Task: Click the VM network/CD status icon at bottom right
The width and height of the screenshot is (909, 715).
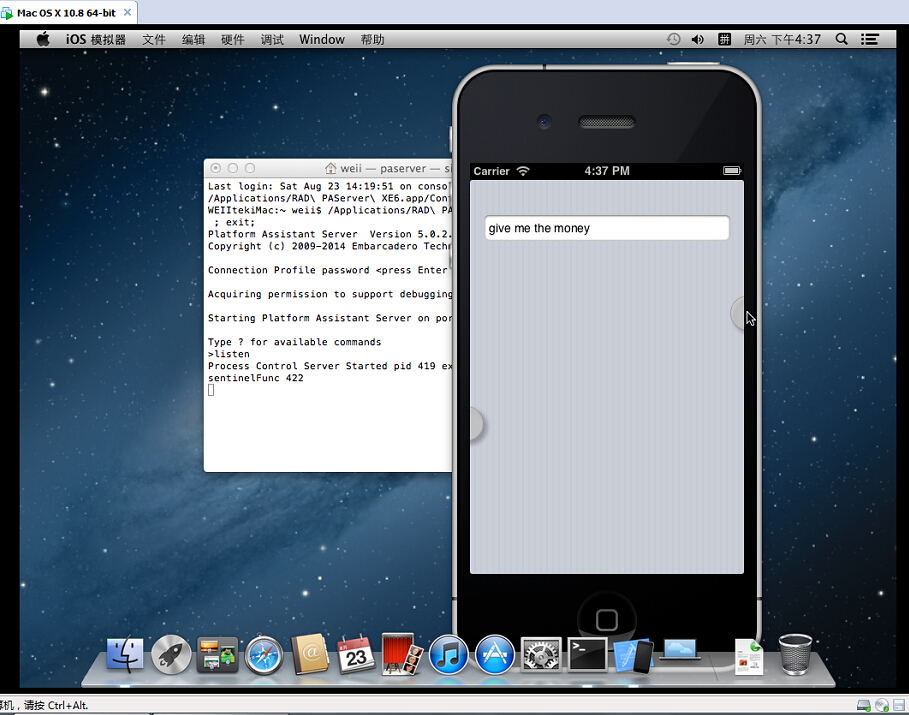Action: click(x=882, y=705)
